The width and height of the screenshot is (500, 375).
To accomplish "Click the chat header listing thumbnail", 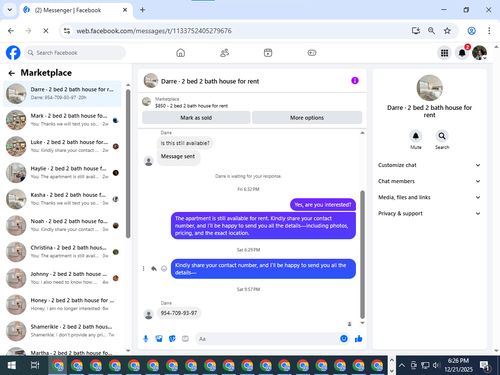I will click(151, 81).
